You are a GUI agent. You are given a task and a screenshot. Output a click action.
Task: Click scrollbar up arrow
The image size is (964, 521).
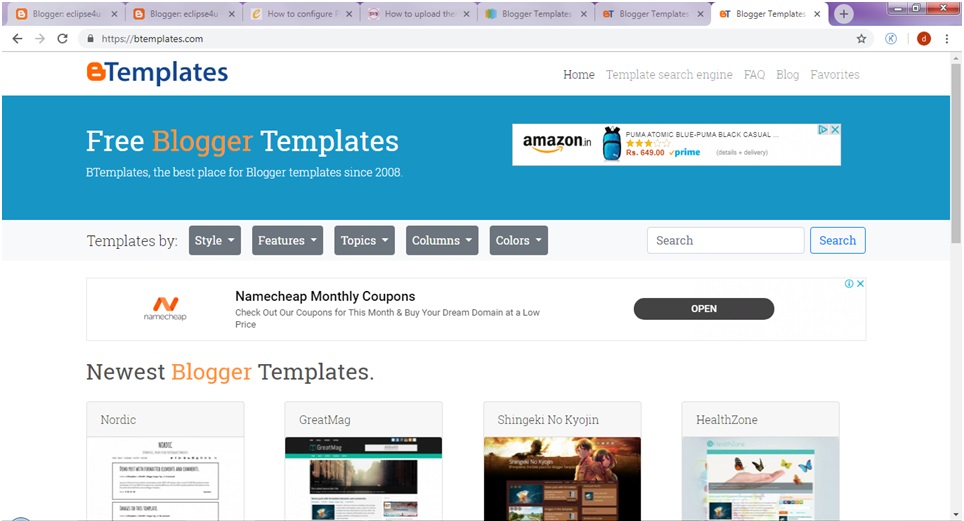955,58
